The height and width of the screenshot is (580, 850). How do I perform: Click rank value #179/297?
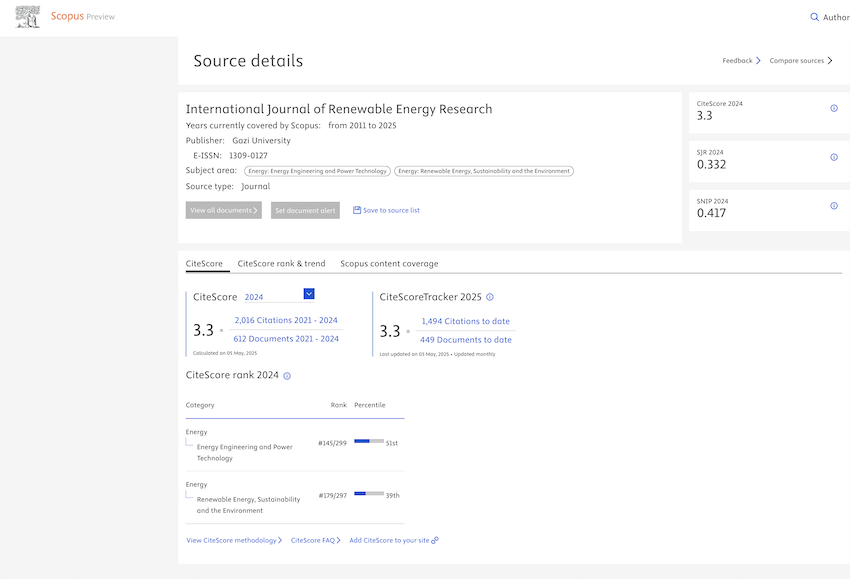pos(332,495)
